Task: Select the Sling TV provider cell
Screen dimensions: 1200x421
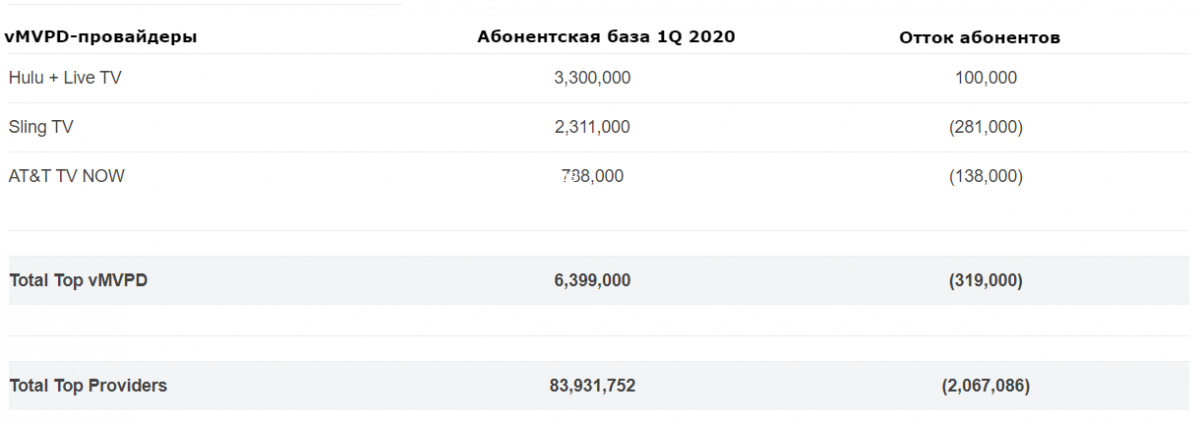Action: pyautogui.click(x=41, y=127)
